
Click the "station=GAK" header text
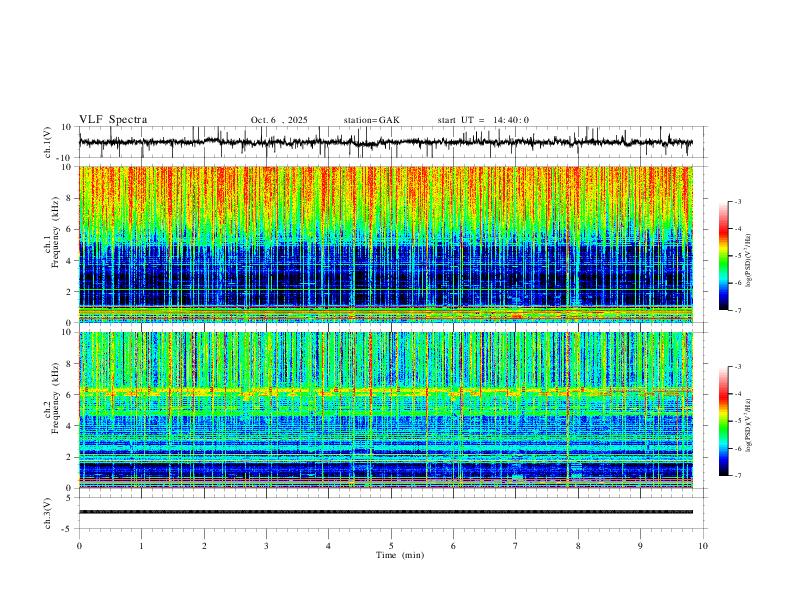371,120
